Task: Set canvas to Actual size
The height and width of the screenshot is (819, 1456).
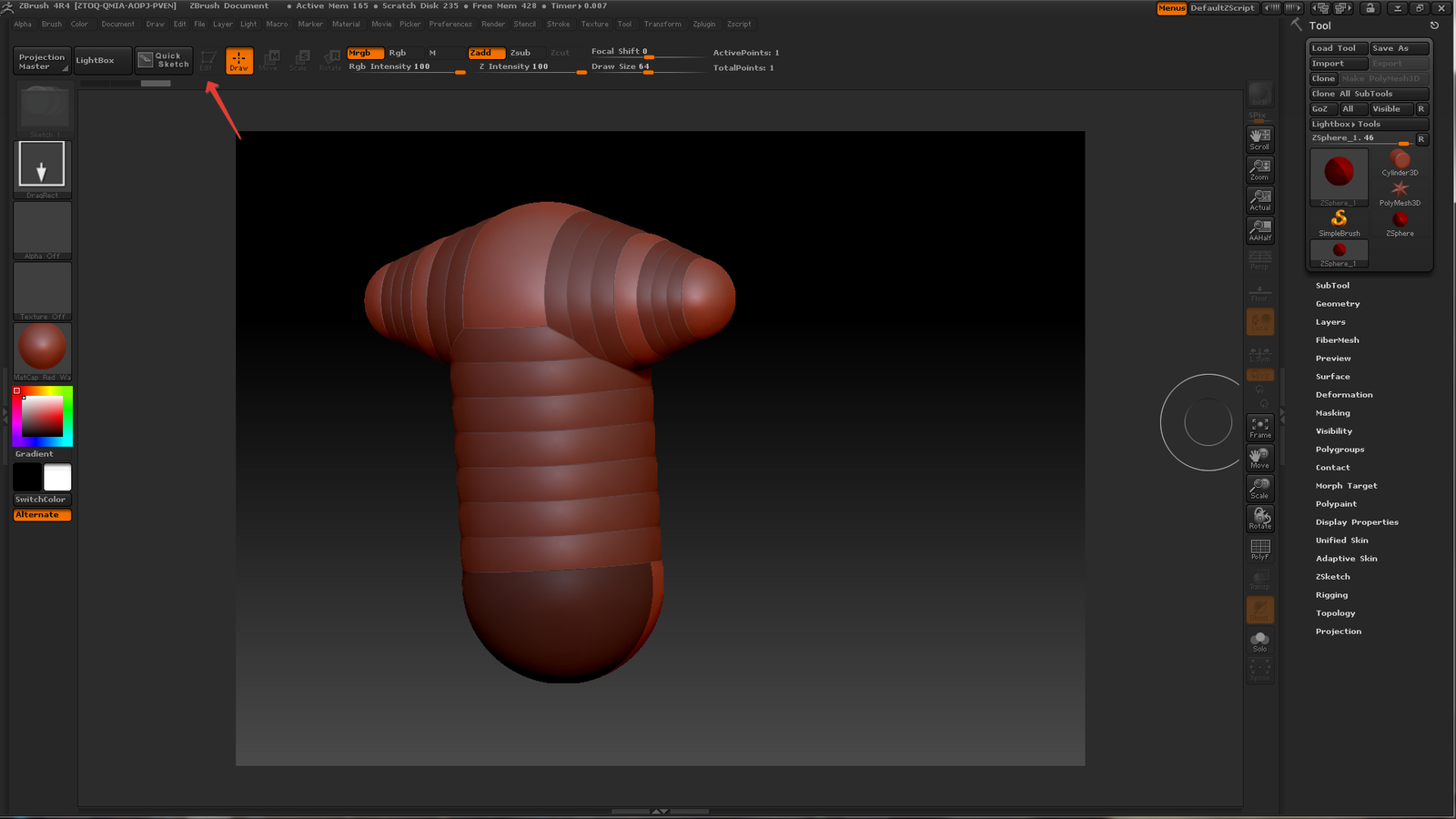Action: 1259,199
